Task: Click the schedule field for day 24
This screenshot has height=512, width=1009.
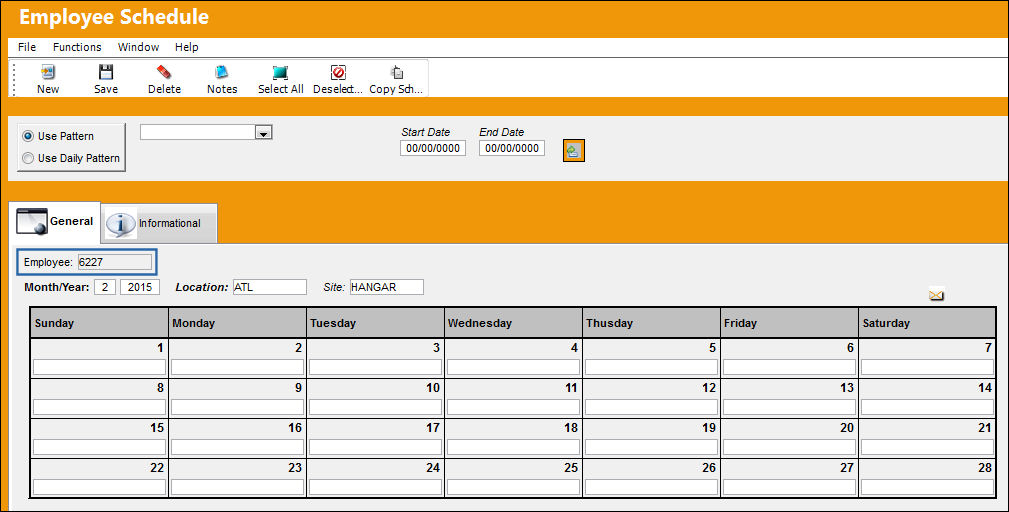Action: tap(375, 487)
